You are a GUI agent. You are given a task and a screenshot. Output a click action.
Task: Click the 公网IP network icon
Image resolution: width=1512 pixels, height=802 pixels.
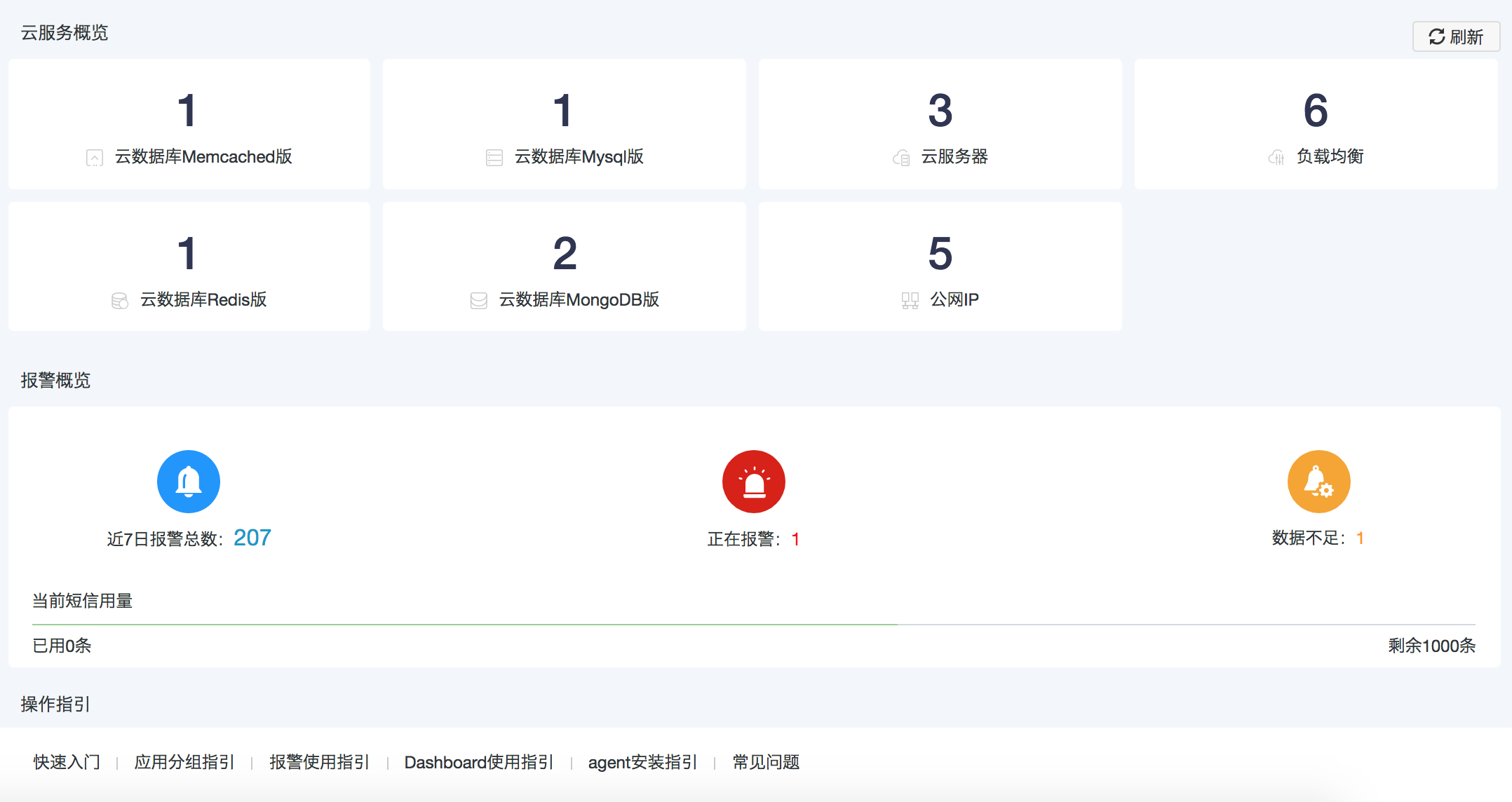(x=910, y=301)
